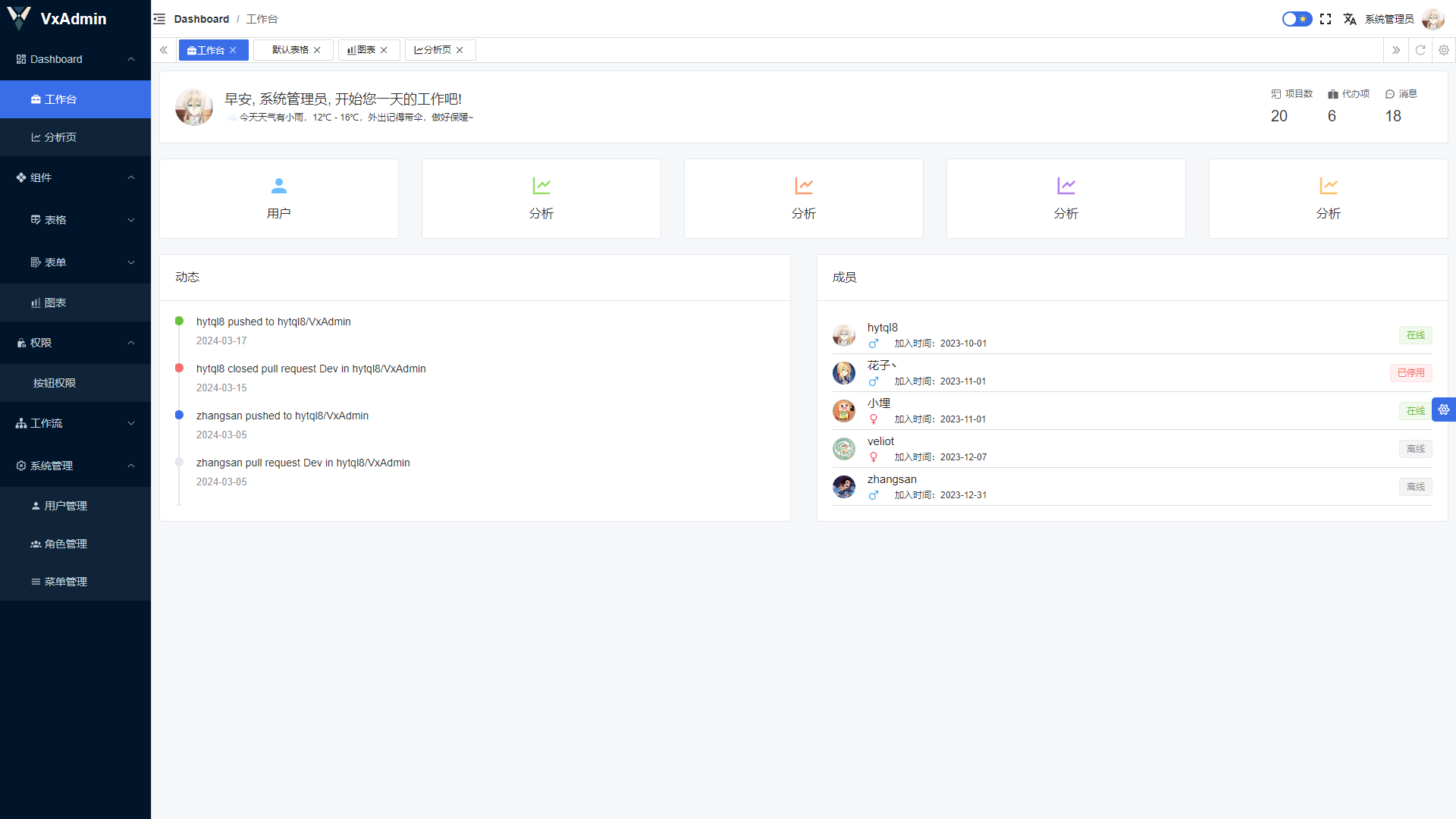This screenshot has height=819, width=1456.
Task: Open 分析页 in the sidebar menu
Action: coord(61,137)
